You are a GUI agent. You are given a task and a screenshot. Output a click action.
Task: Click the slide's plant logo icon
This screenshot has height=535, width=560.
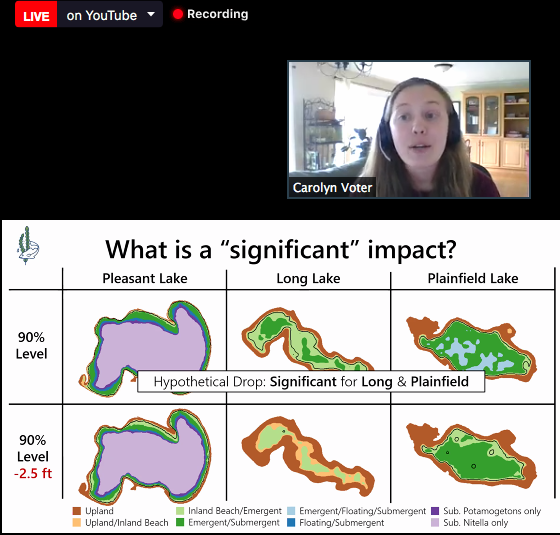(x=28, y=245)
